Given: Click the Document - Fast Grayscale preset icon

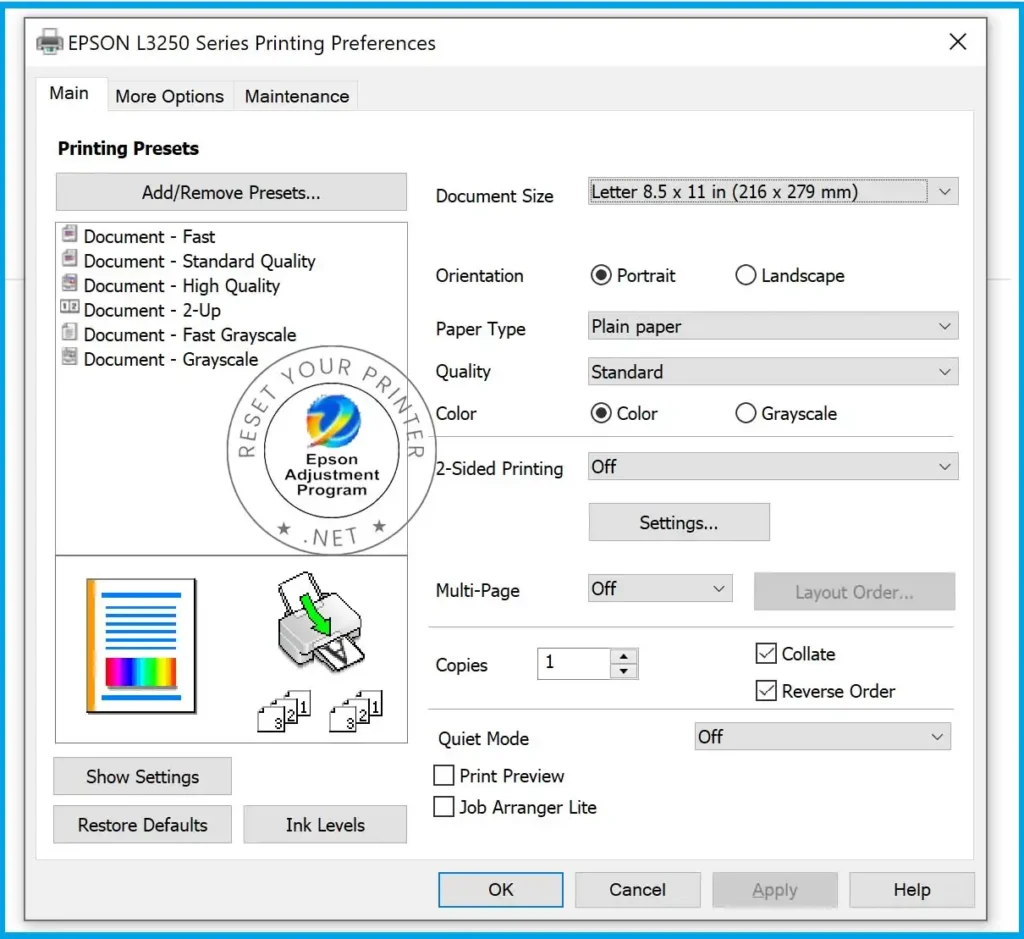Looking at the screenshot, I should 70,332.
